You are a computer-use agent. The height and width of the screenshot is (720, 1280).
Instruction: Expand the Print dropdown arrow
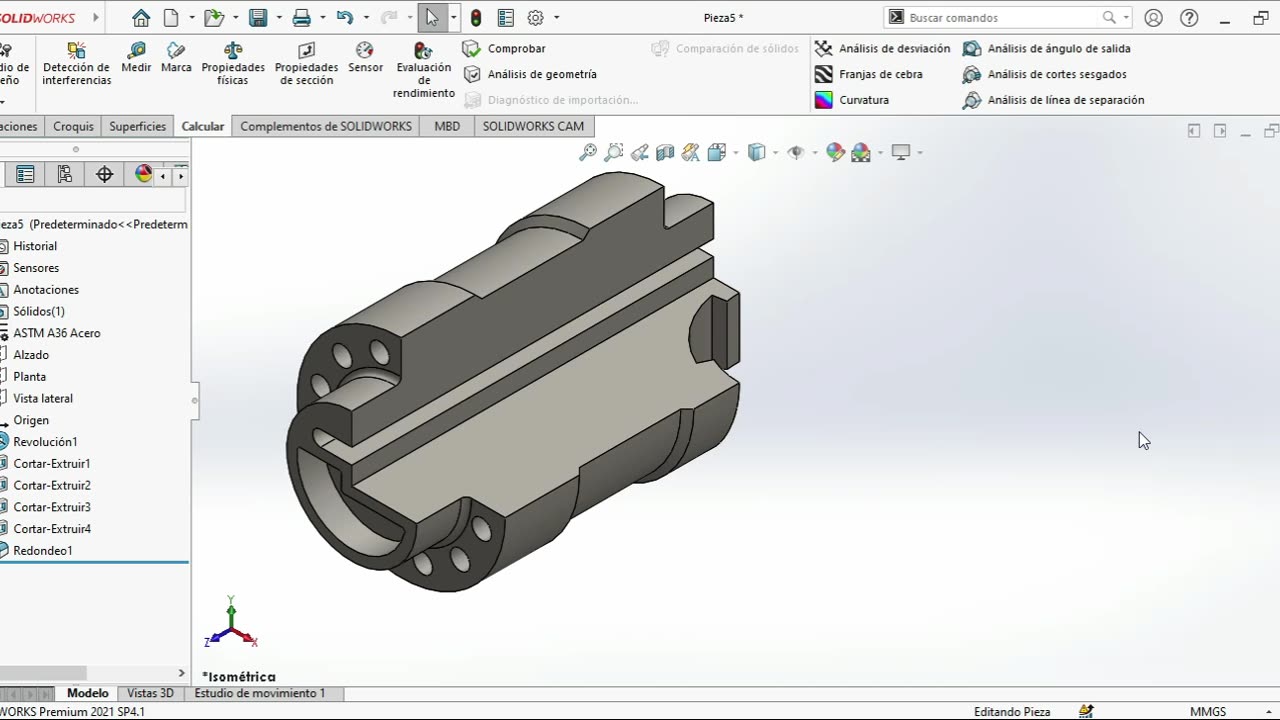click(x=322, y=17)
